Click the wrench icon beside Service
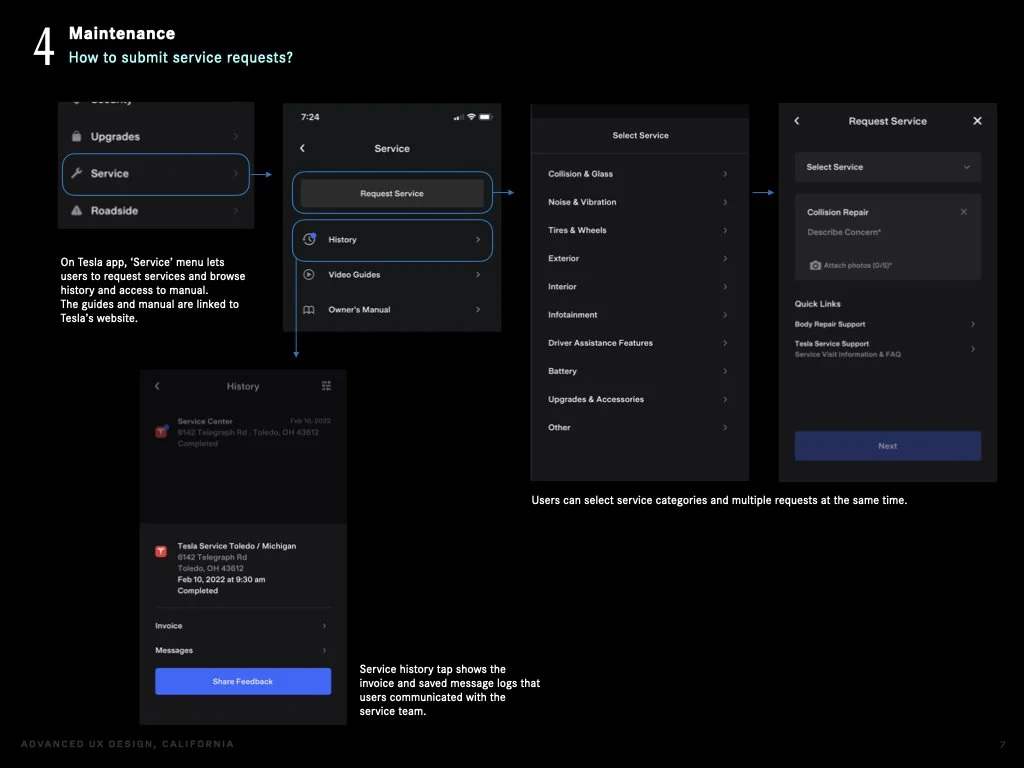 (x=76, y=173)
